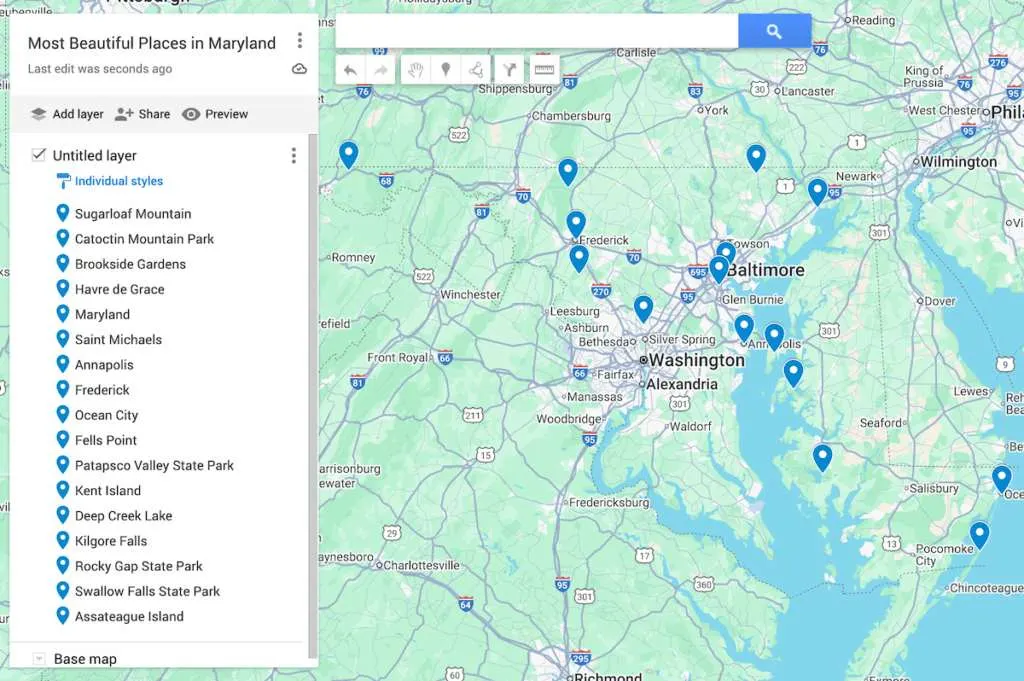
Task: Click the cloud saved status icon
Action: coord(299,69)
